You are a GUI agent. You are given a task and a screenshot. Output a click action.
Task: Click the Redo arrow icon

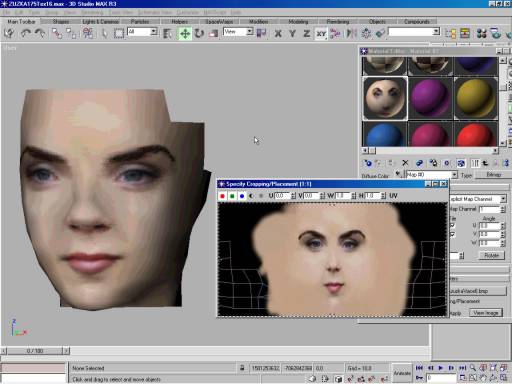(x=40, y=33)
